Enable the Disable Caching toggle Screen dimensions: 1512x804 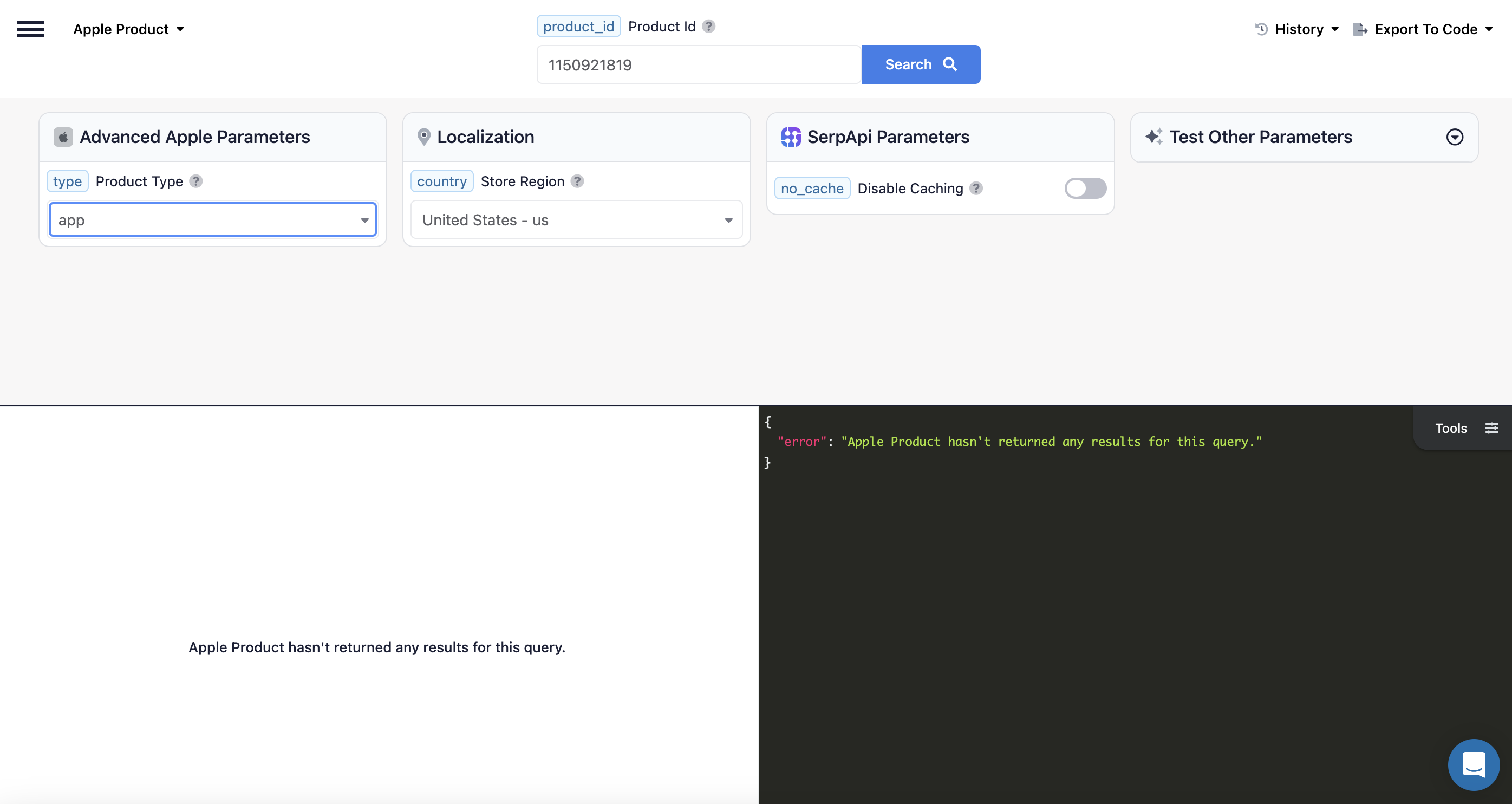(x=1084, y=188)
